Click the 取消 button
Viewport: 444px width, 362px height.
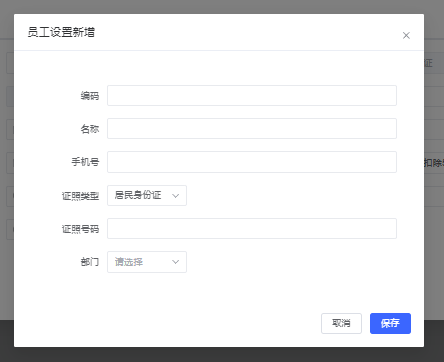(x=341, y=323)
